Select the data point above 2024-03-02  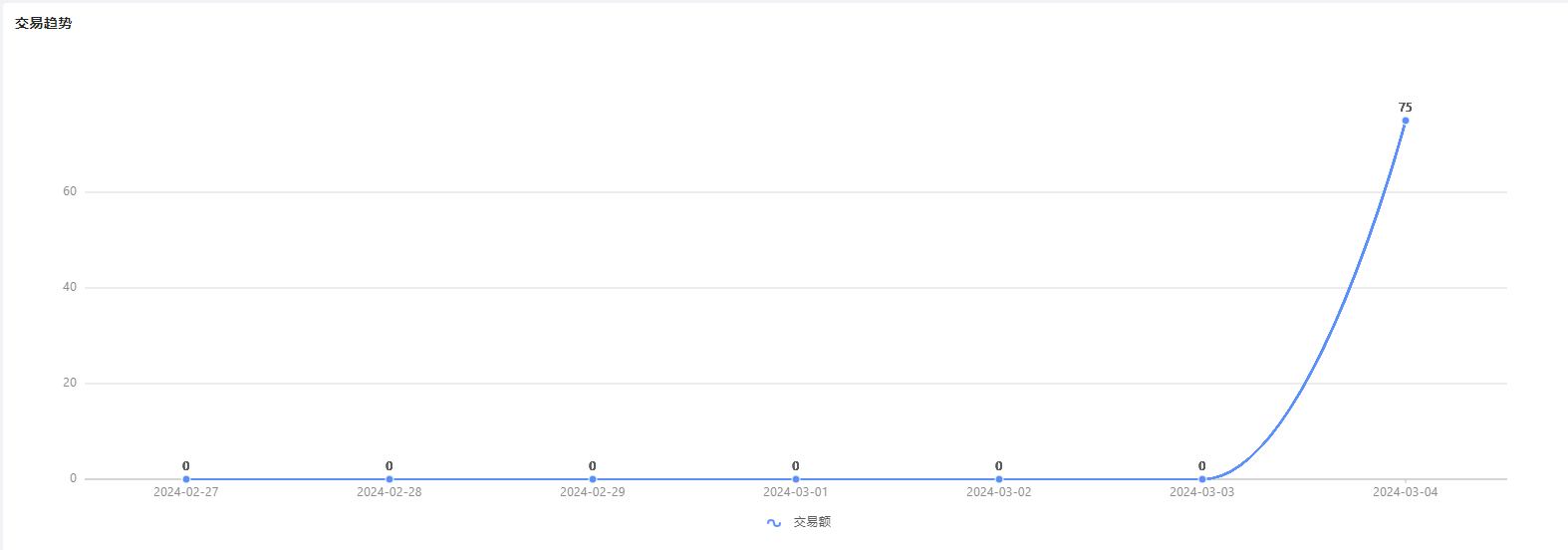(999, 479)
